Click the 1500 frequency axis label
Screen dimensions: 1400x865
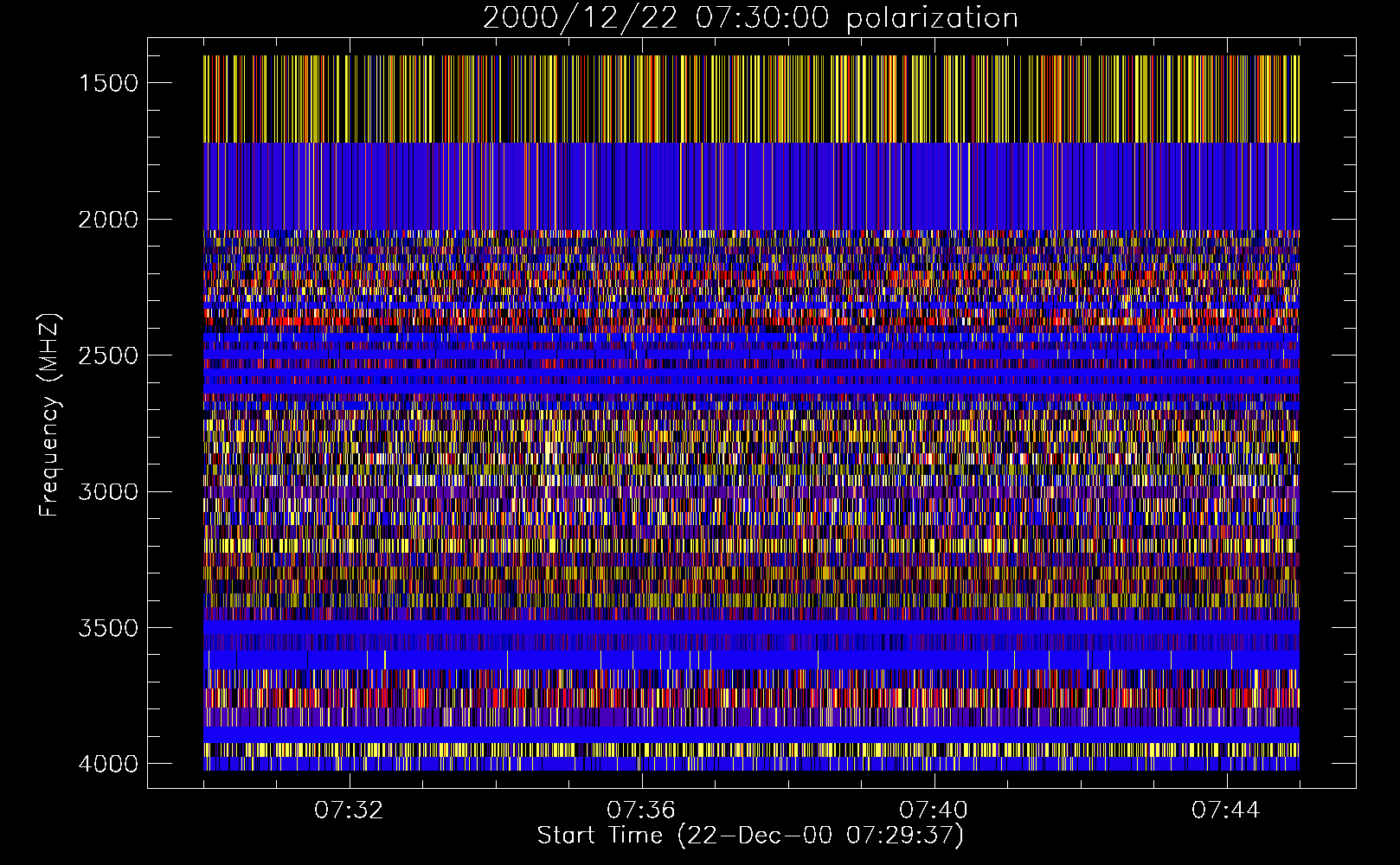pos(108,83)
